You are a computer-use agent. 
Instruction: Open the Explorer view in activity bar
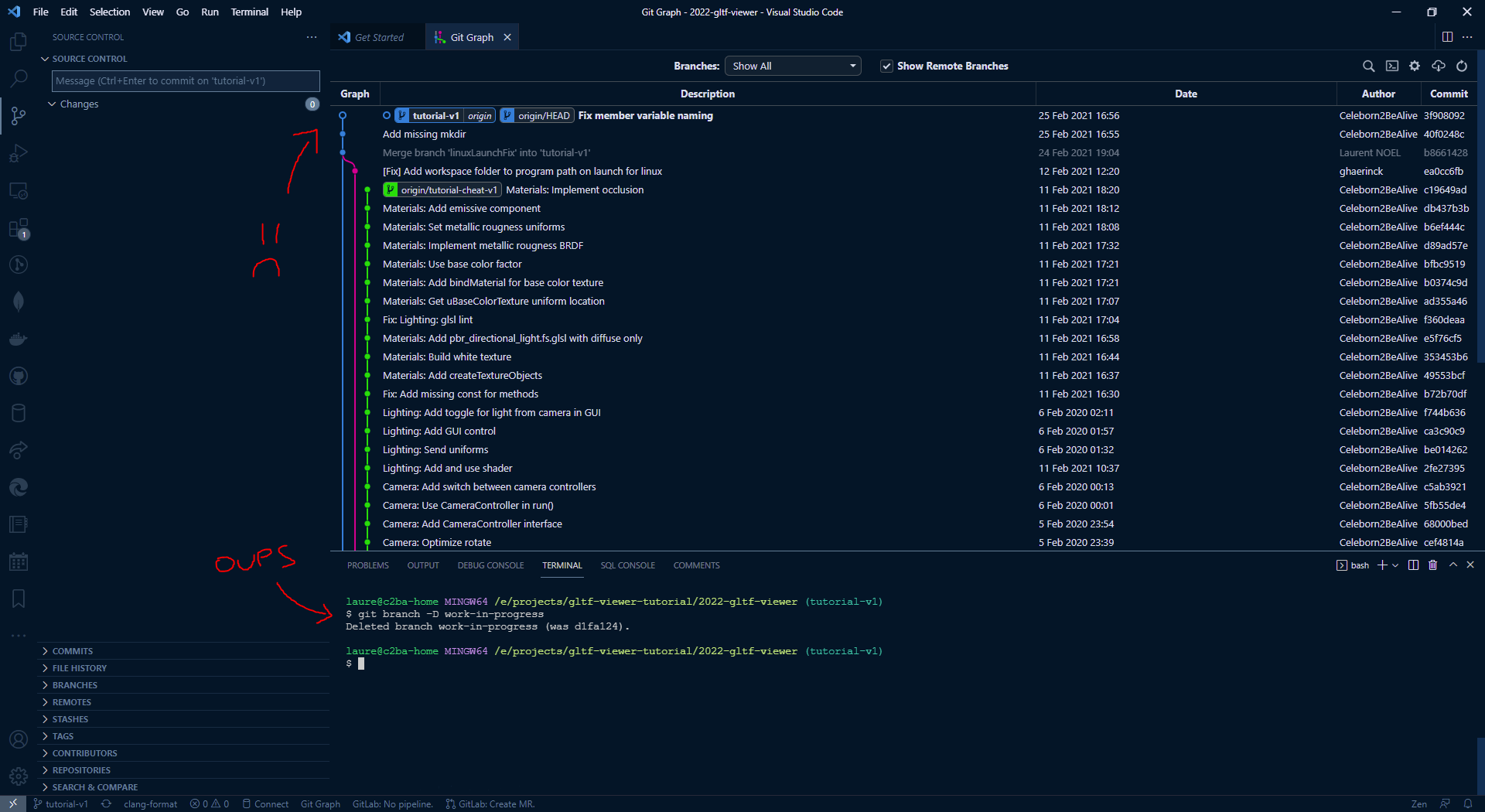click(19, 42)
